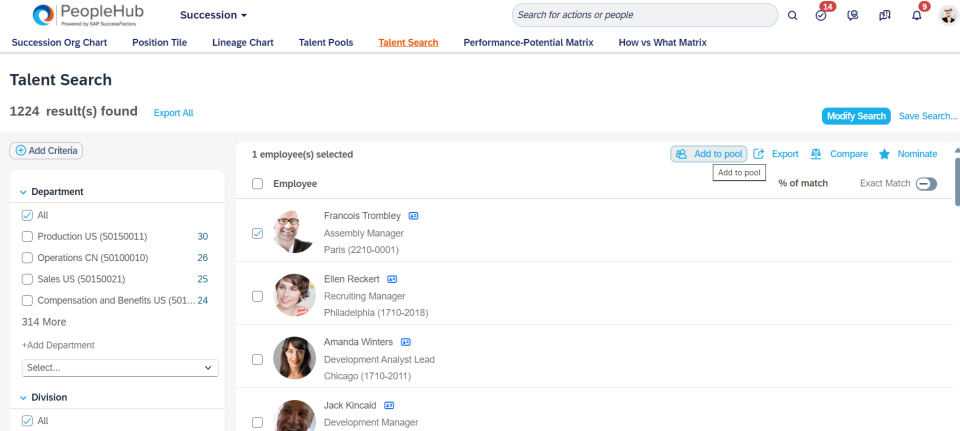Check Amanda Winters' row checkbox

[258, 359]
